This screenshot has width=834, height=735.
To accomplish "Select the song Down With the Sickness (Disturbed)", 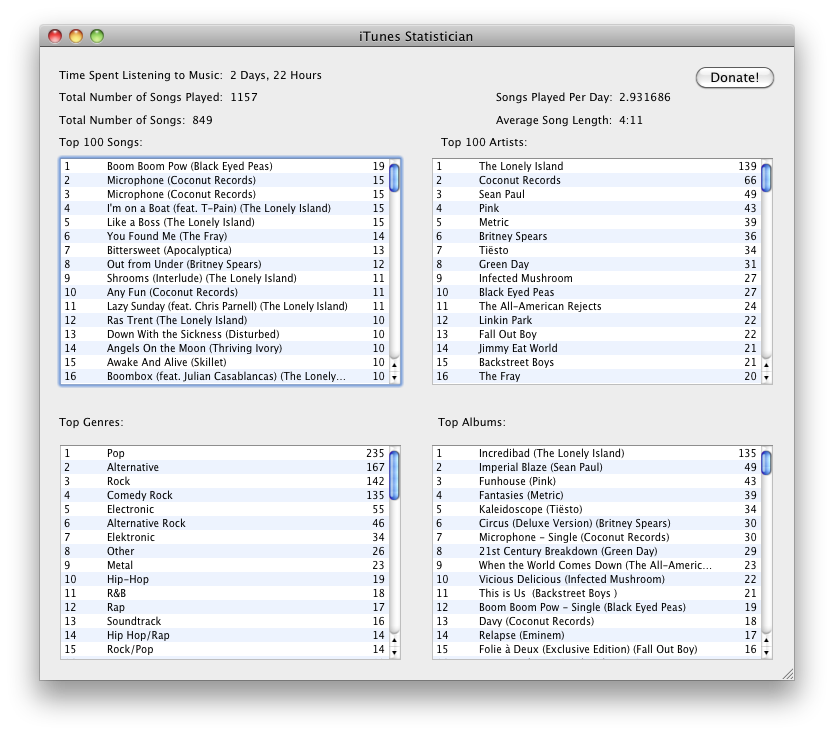I will [225, 335].
